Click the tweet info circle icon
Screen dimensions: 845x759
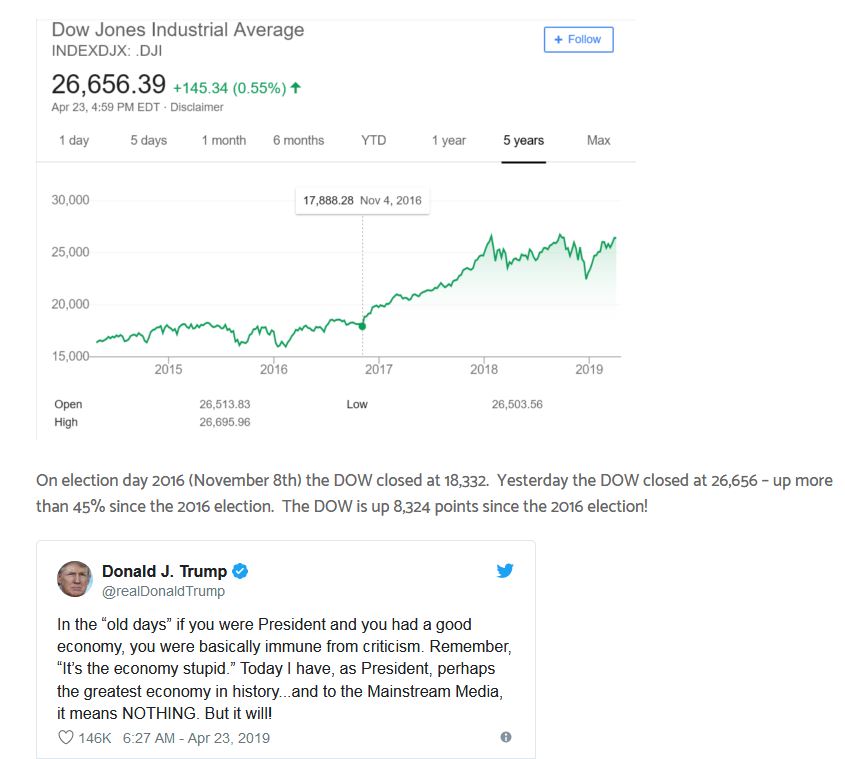click(505, 737)
